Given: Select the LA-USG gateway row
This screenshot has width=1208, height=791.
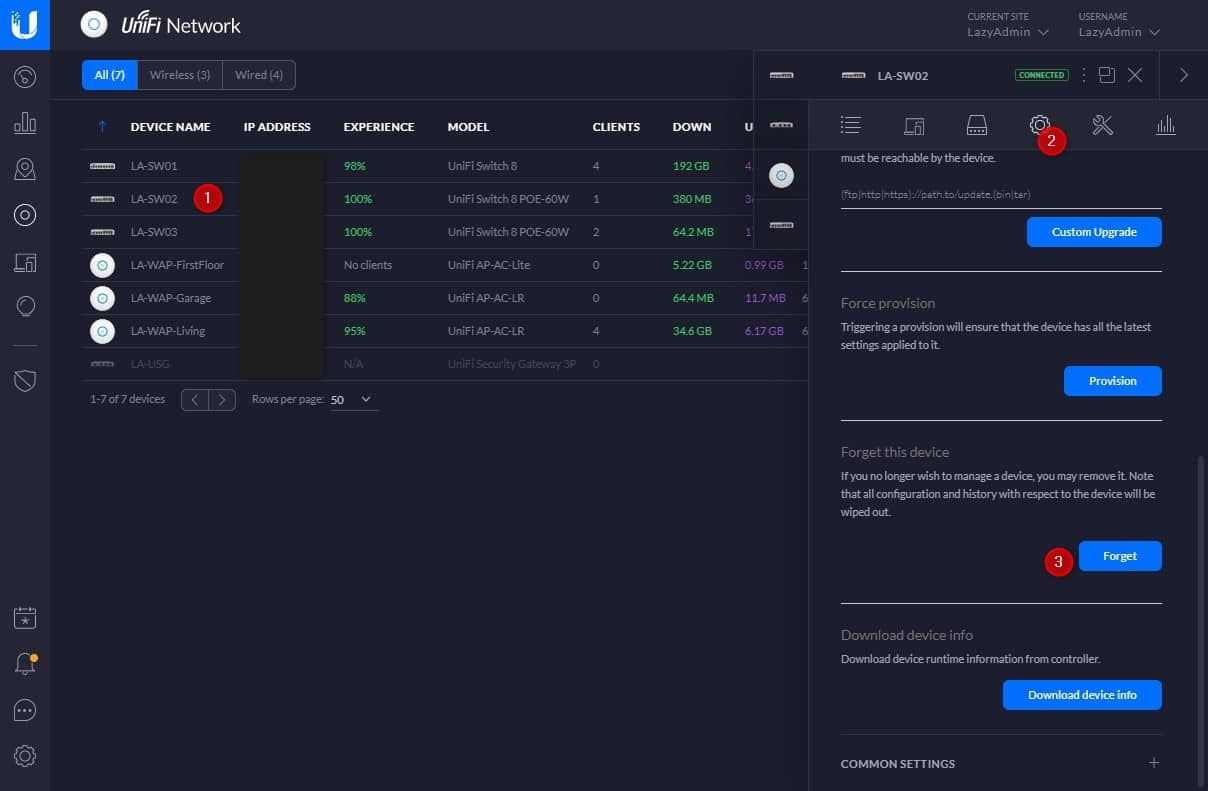Looking at the screenshot, I should [x=445, y=364].
